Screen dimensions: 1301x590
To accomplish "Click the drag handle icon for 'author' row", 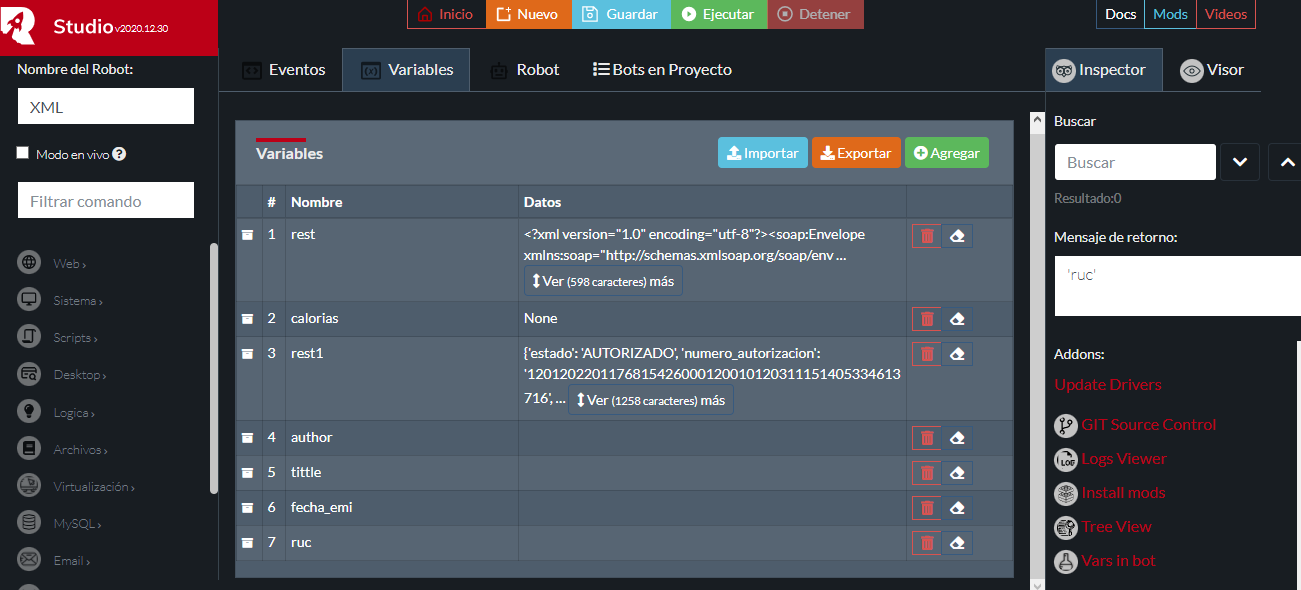I will coord(247,438).
